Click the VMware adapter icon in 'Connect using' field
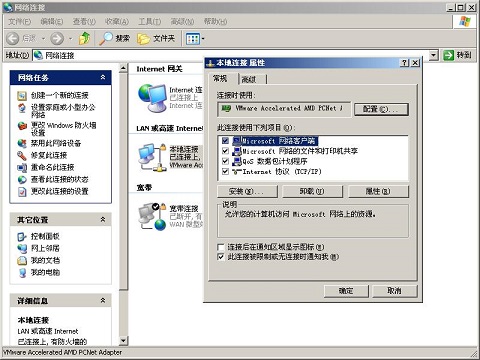This screenshot has height=360, width=480. [x=227, y=109]
